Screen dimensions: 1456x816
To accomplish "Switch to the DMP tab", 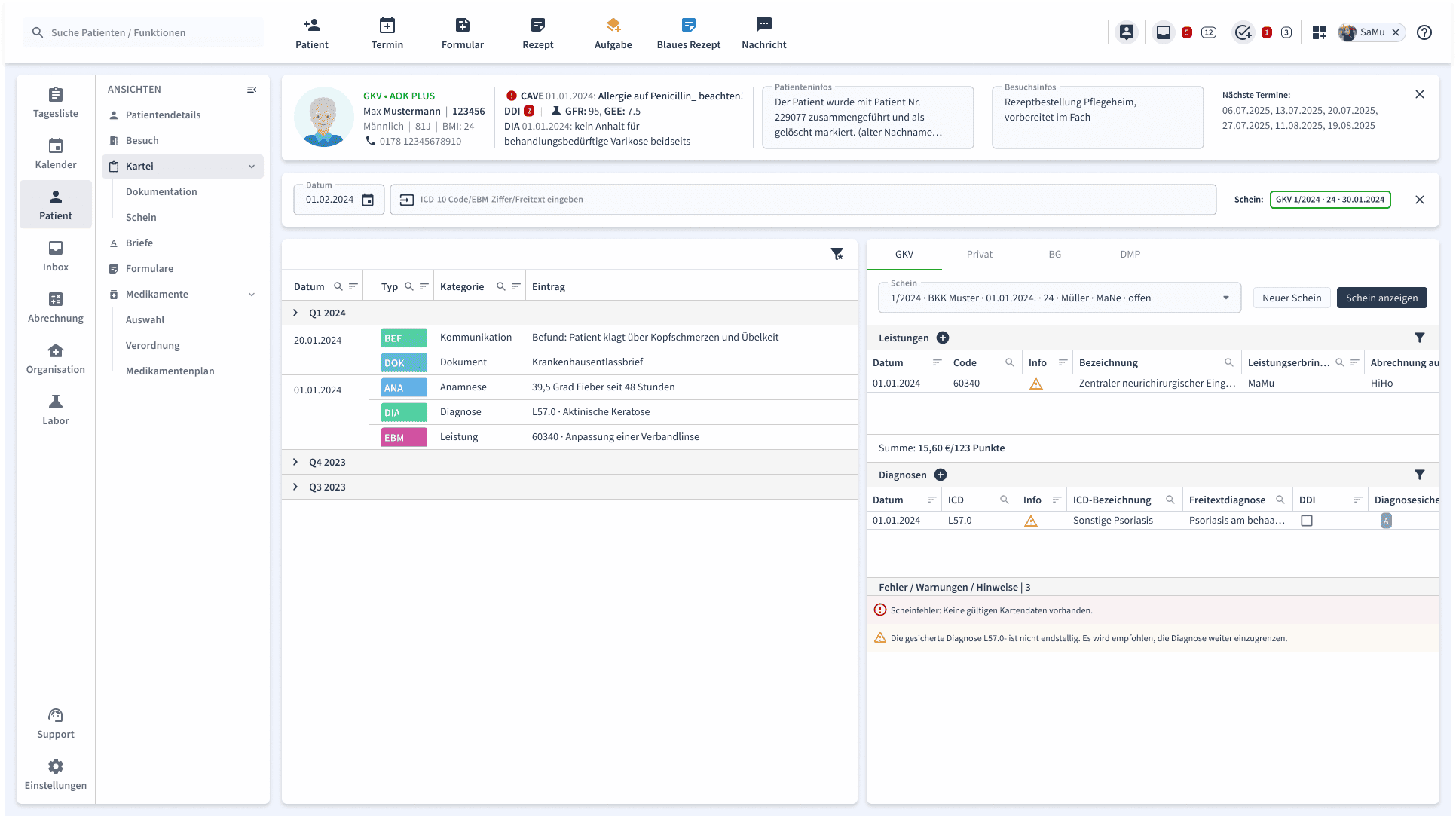I will (x=1130, y=255).
